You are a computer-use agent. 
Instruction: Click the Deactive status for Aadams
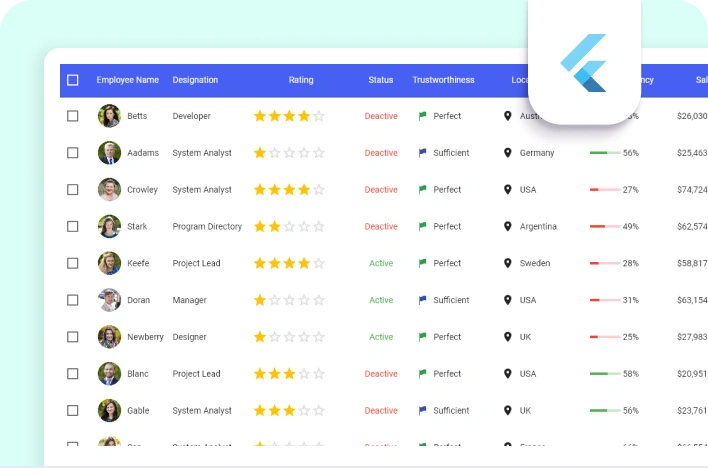click(x=381, y=153)
